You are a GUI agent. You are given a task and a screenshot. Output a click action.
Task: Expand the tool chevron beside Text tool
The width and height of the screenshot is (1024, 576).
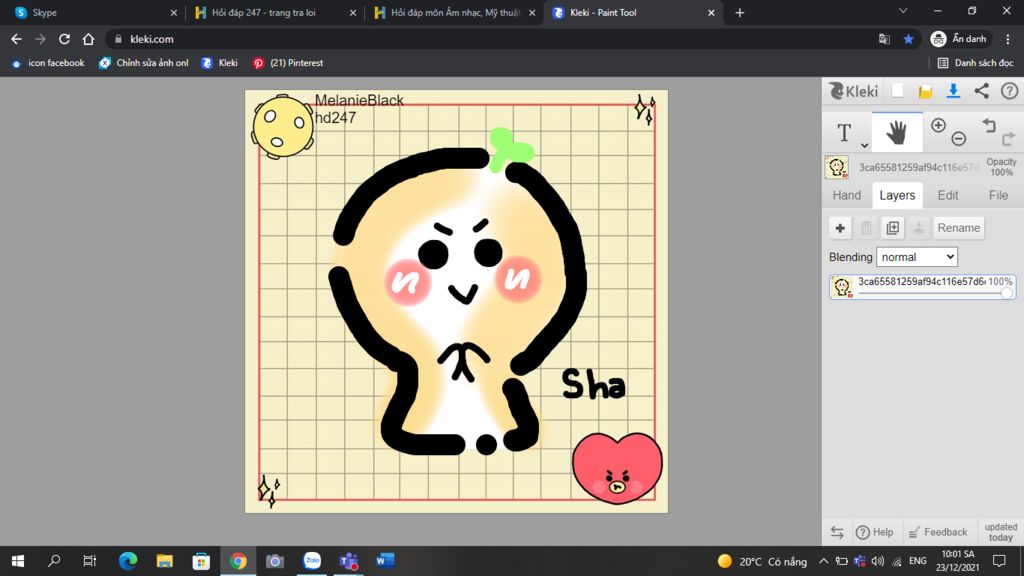pyautogui.click(x=864, y=145)
